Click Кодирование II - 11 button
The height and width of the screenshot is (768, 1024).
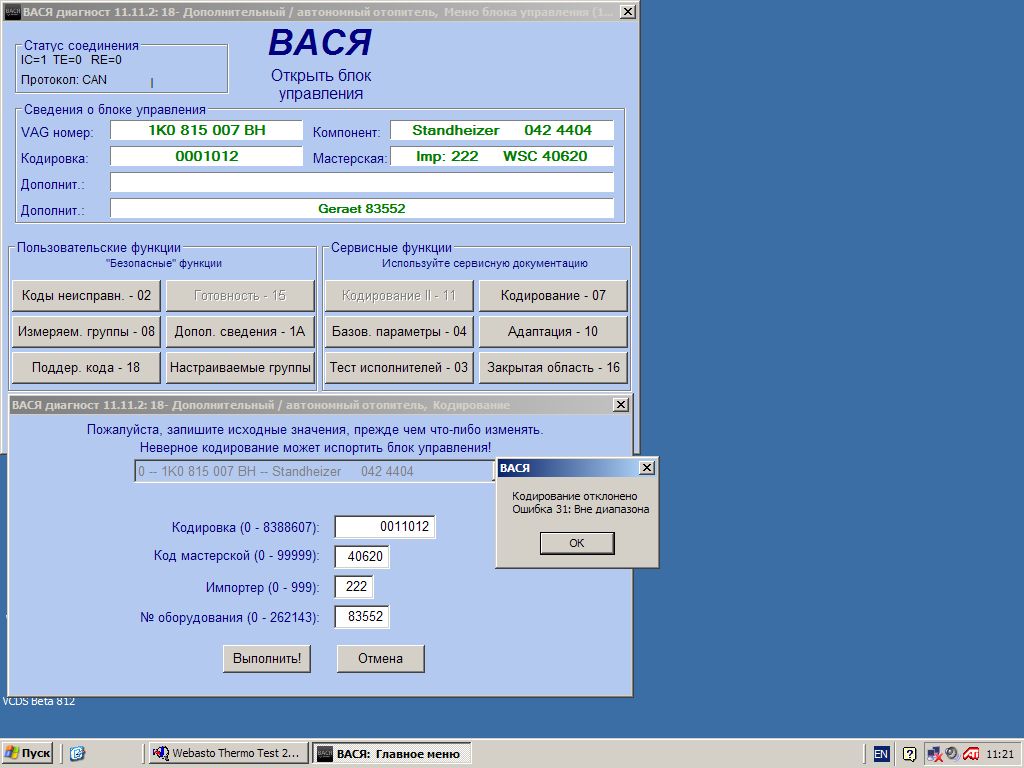click(x=398, y=295)
